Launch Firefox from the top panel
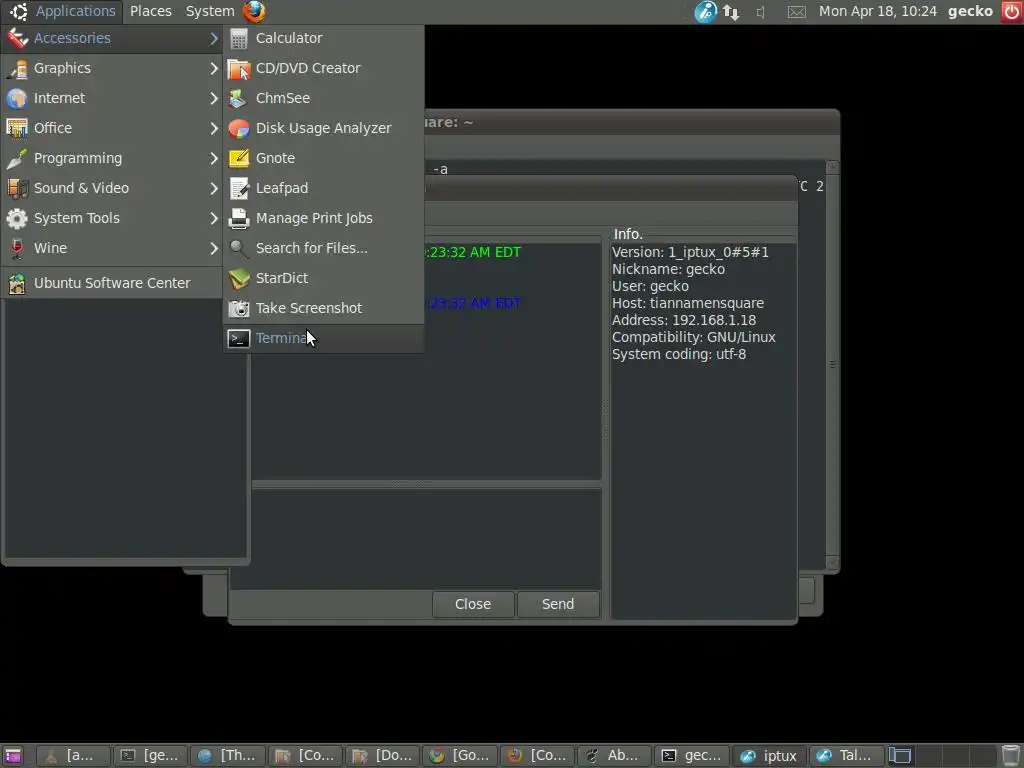The width and height of the screenshot is (1024, 768). (254, 11)
